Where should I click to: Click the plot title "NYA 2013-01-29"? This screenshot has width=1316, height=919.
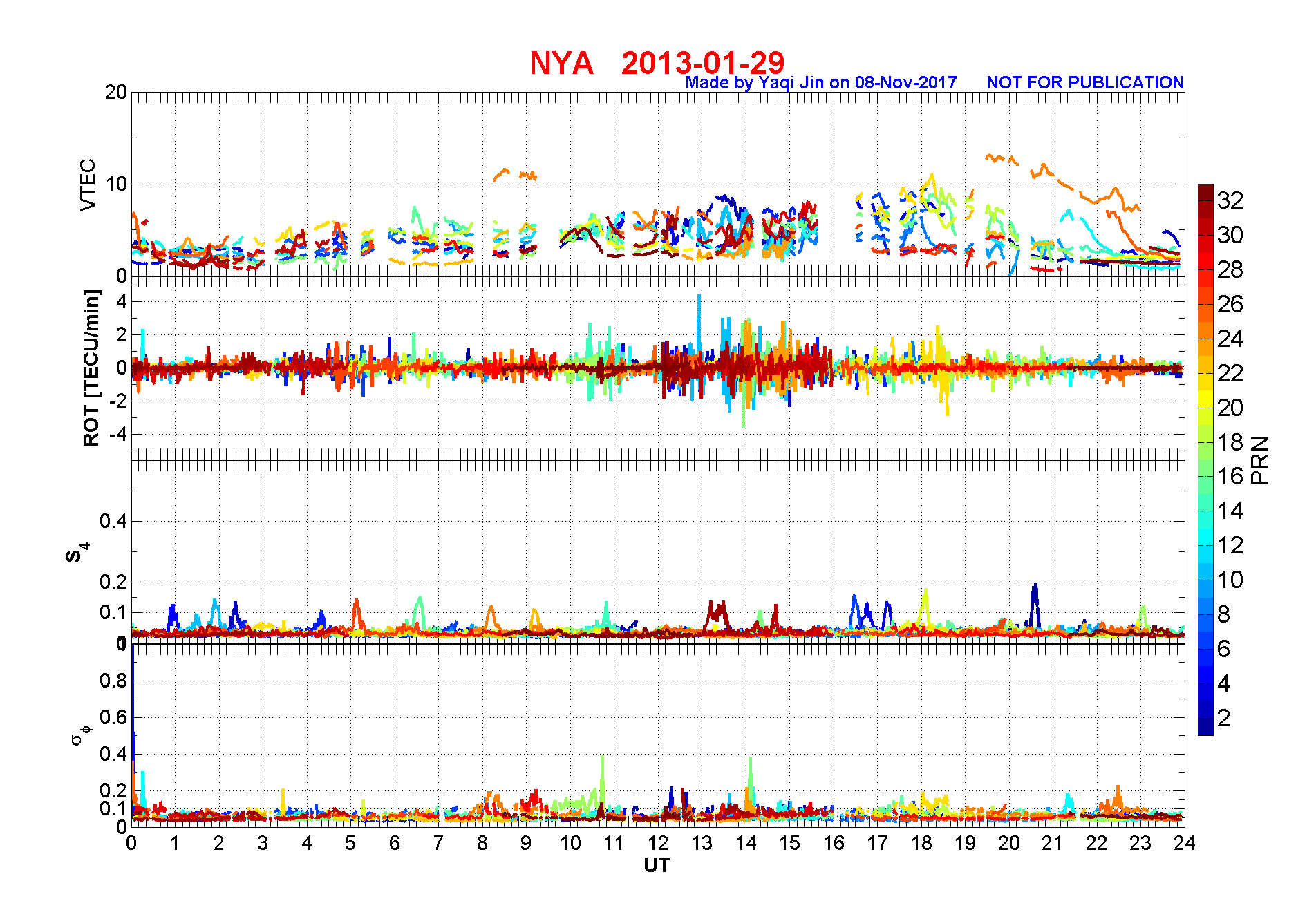(x=657, y=63)
